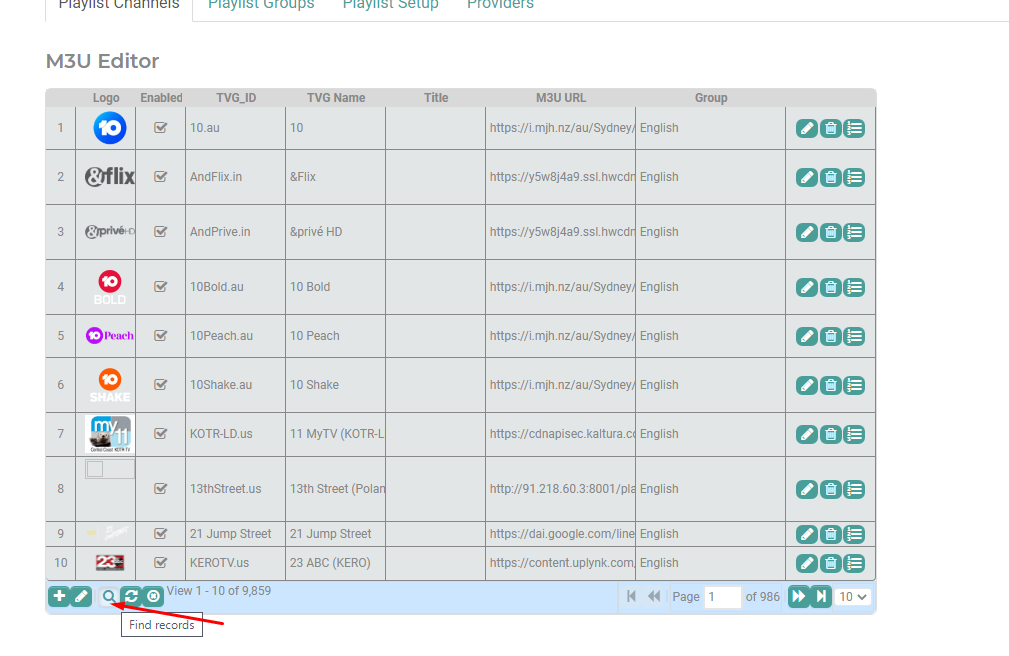Open list options for 10.au row

[x=855, y=128]
